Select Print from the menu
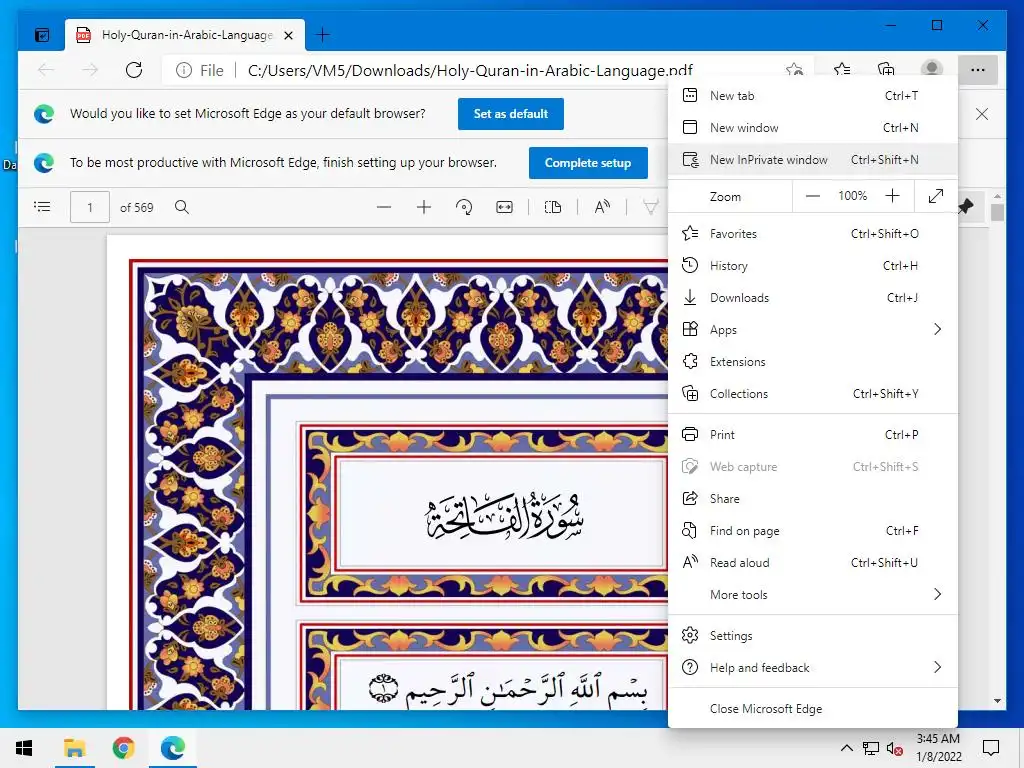Screen dimensions: 1024x768 tap(812, 435)
